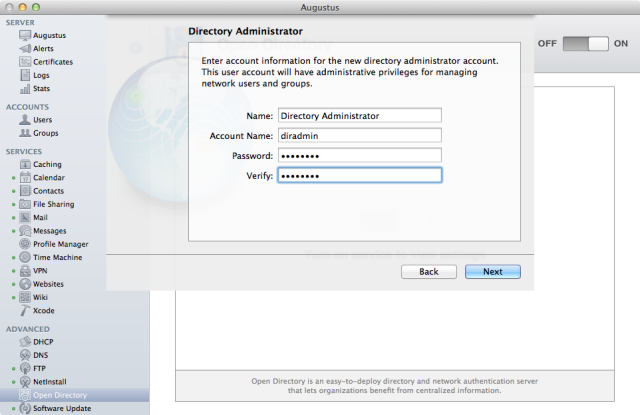This screenshot has height=415, width=640.
Task: Open the Stats bar chart icon
Action: [25, 89]
